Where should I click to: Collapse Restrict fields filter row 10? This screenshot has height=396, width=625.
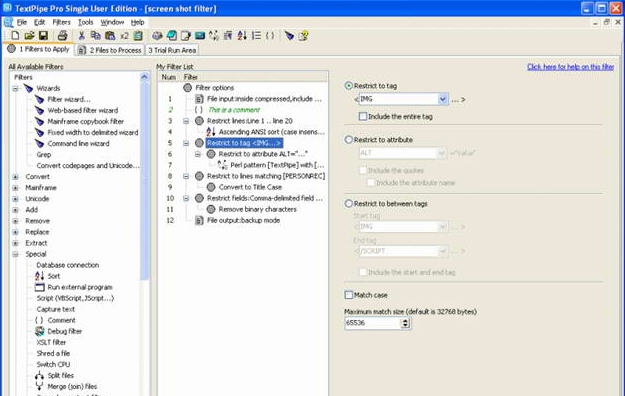pyautogui.click(x=186, y=198)
